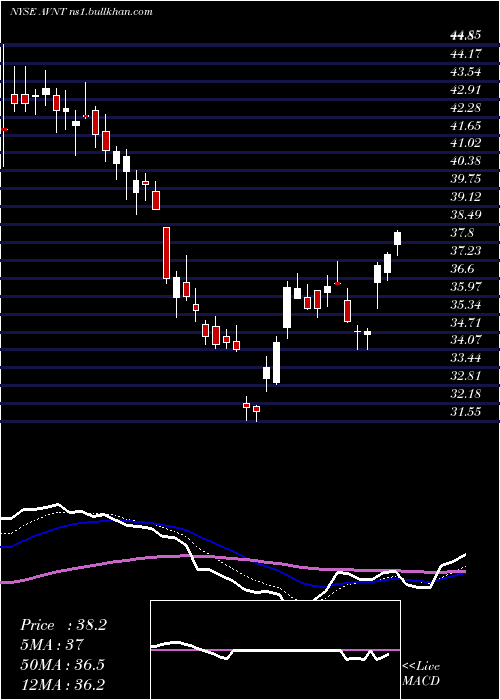Viewport: 500px width, 700px height.
Task: Click the price label 32.81
Action: (466, 376)
